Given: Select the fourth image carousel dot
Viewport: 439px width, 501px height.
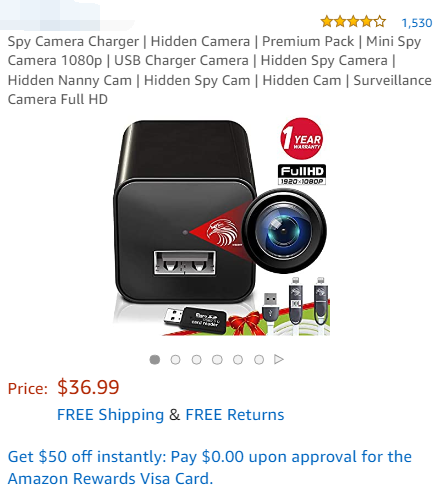Looking at the screenshot, I should click(217, 360).
